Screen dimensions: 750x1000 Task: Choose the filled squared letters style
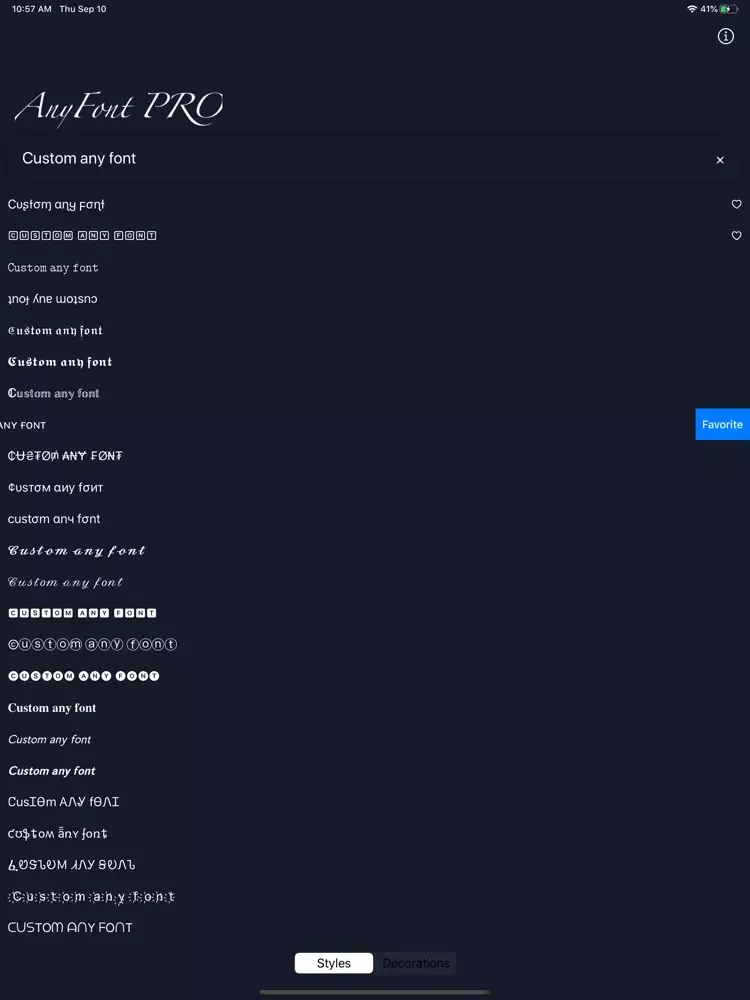82,613
